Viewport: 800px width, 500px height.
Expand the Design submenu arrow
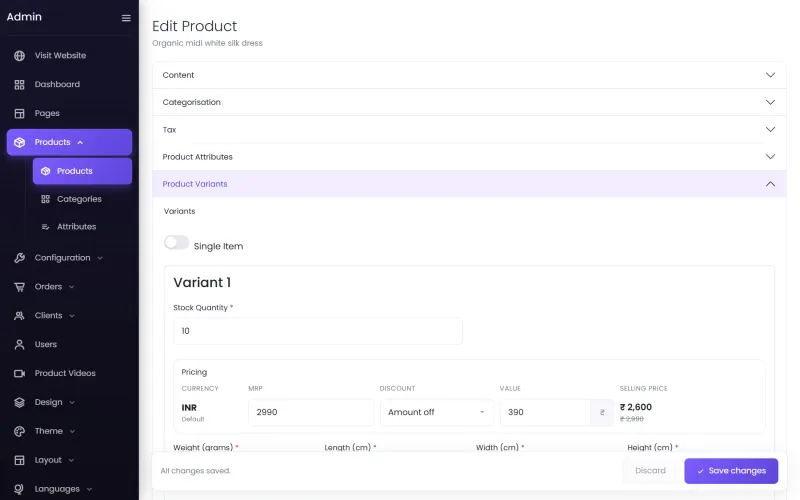coord(72,403)
